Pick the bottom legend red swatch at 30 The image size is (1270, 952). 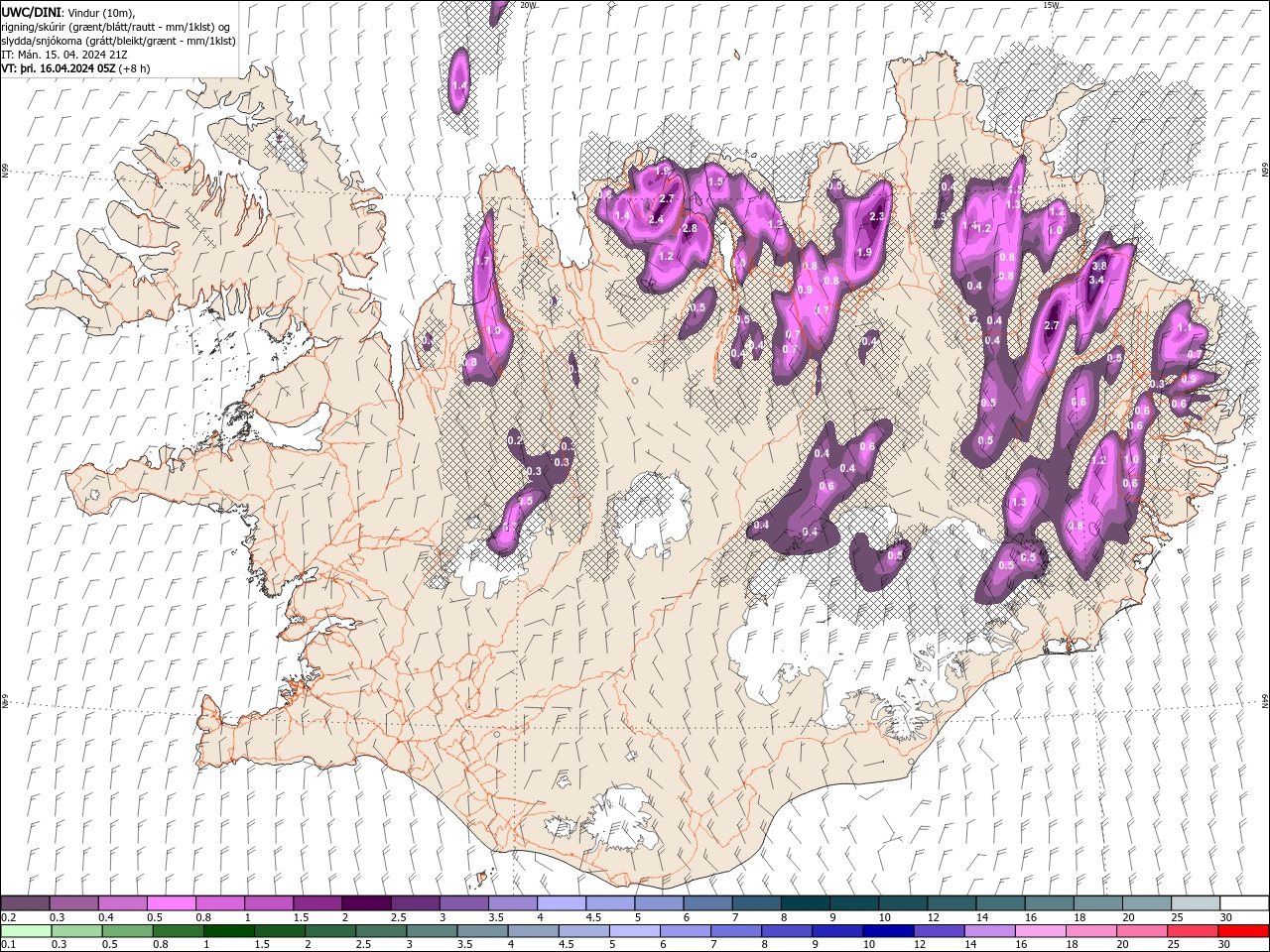[1243, 931]
